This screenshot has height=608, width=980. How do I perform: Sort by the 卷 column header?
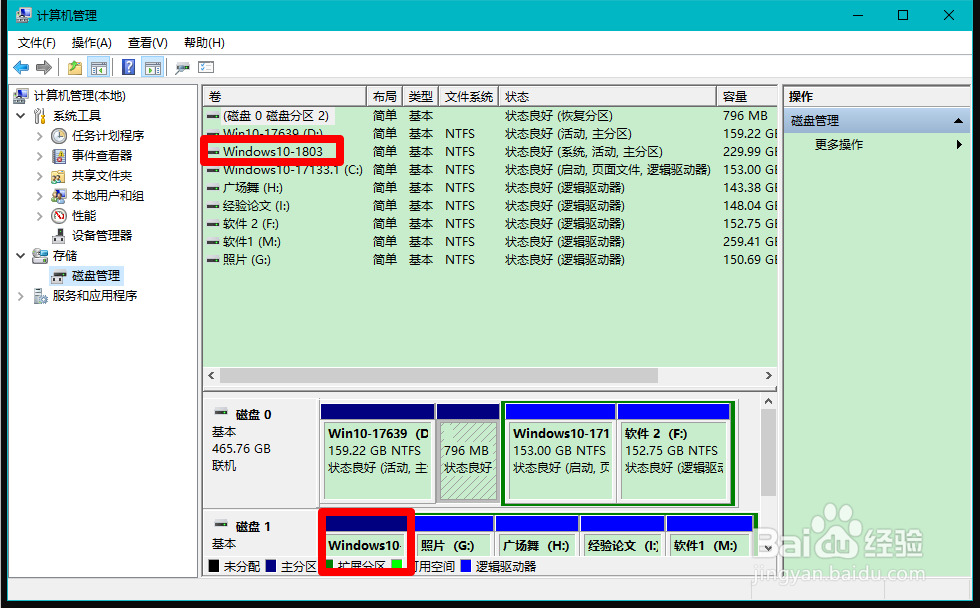point(284,96)
